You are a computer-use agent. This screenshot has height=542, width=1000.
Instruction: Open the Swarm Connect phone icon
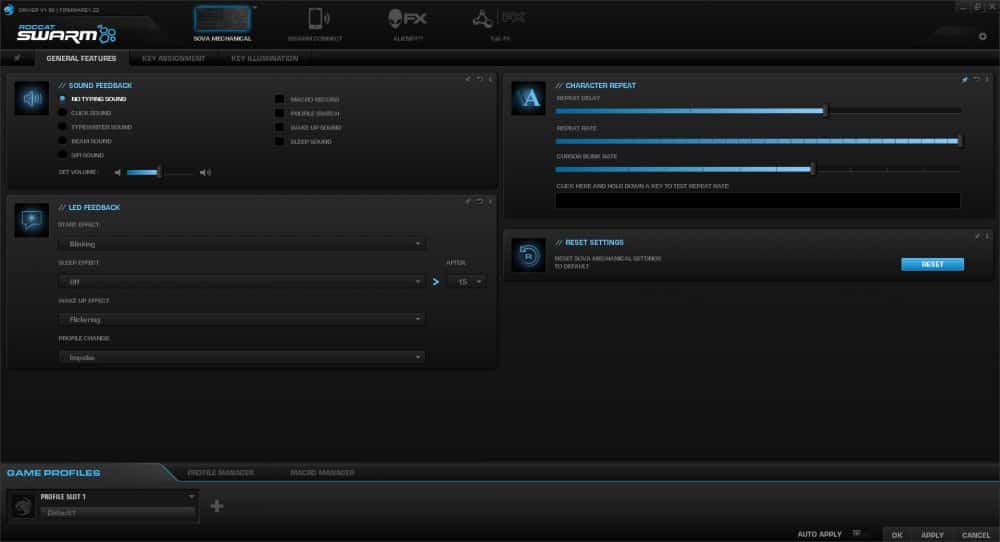pyautogui.click(x=318, y=18)
